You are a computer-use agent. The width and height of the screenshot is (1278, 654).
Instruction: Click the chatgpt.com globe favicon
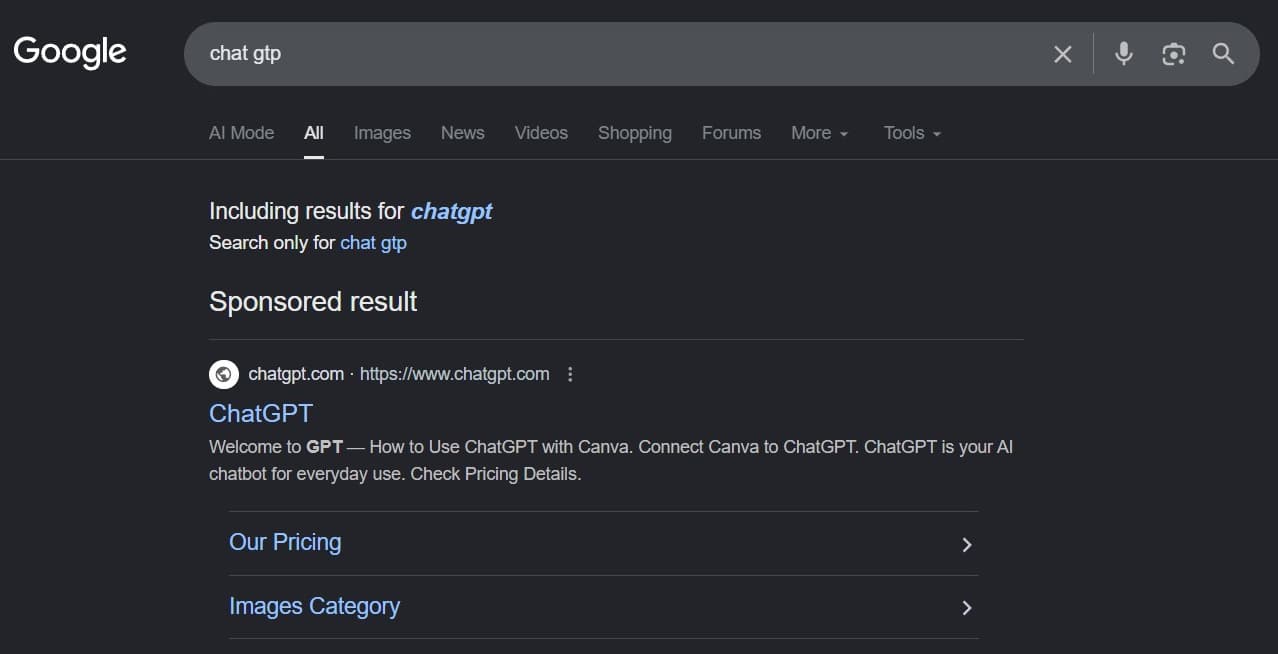pos(224,374)
